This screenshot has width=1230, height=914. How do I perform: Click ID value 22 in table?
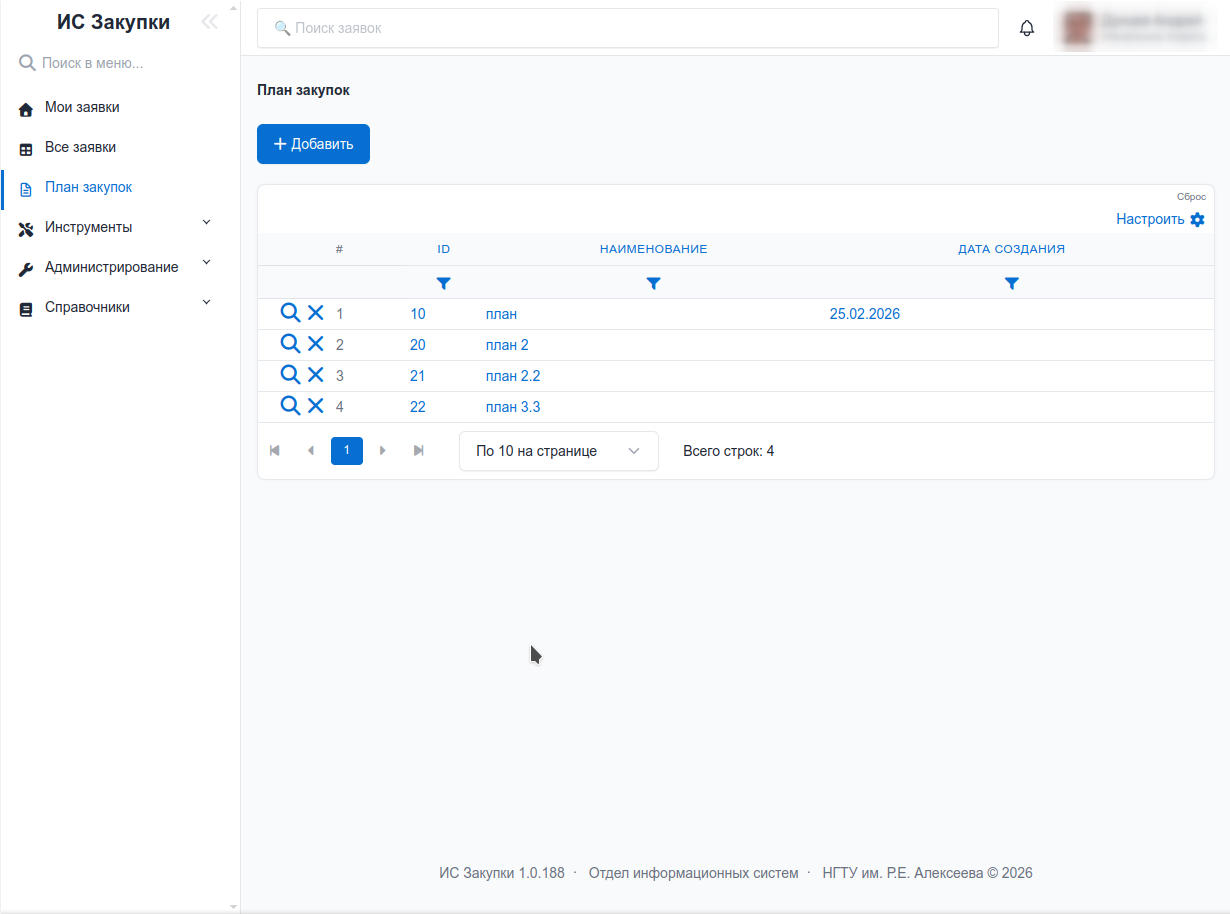click(418, 407)
